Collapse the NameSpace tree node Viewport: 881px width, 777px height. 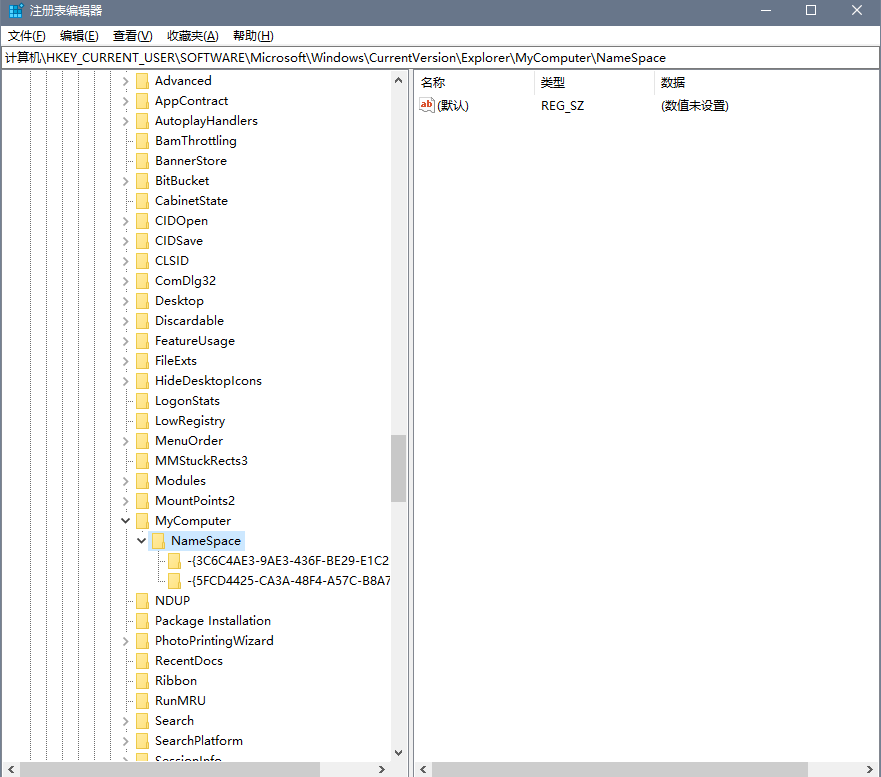point(142,541)
